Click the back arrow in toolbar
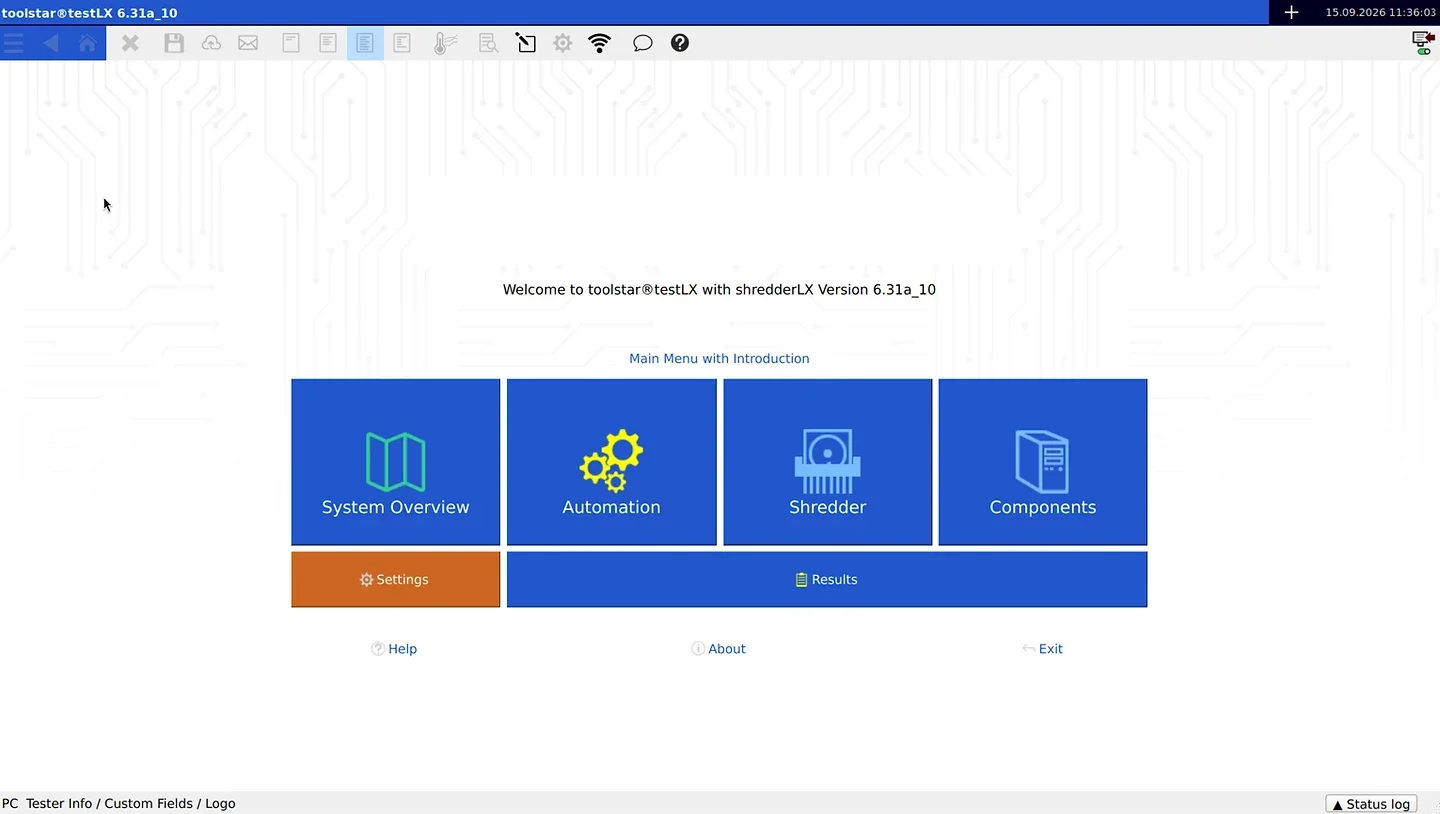 [50, 43]
